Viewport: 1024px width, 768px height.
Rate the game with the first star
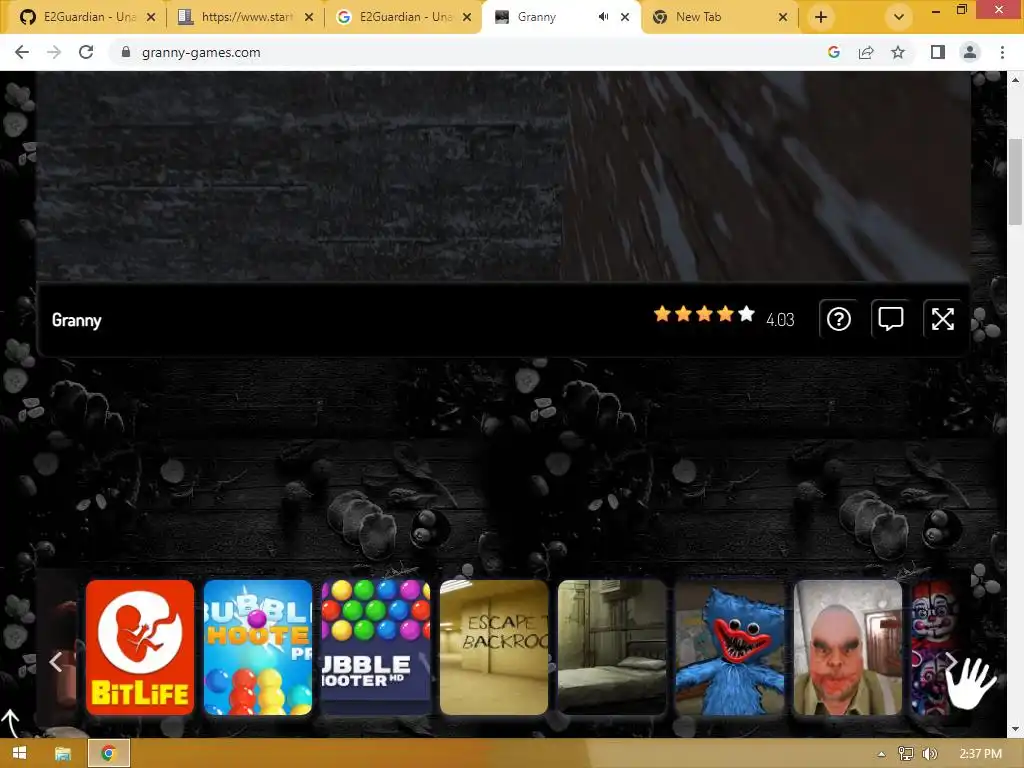click(x=662, y=314)
